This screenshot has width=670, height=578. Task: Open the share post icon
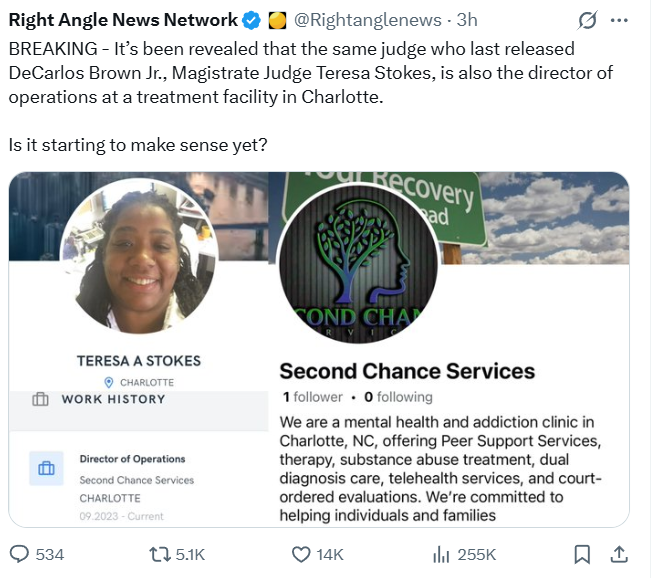coord(619,555)
